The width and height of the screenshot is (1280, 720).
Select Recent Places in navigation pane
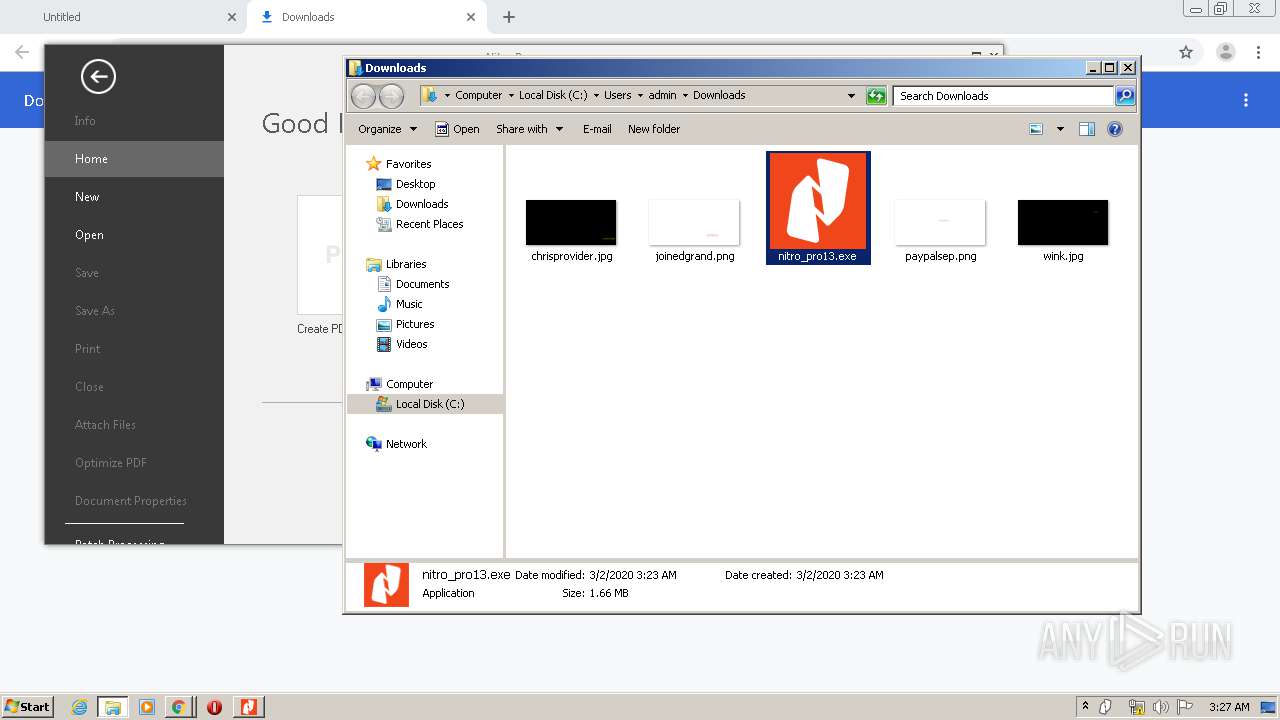[420, 224]
